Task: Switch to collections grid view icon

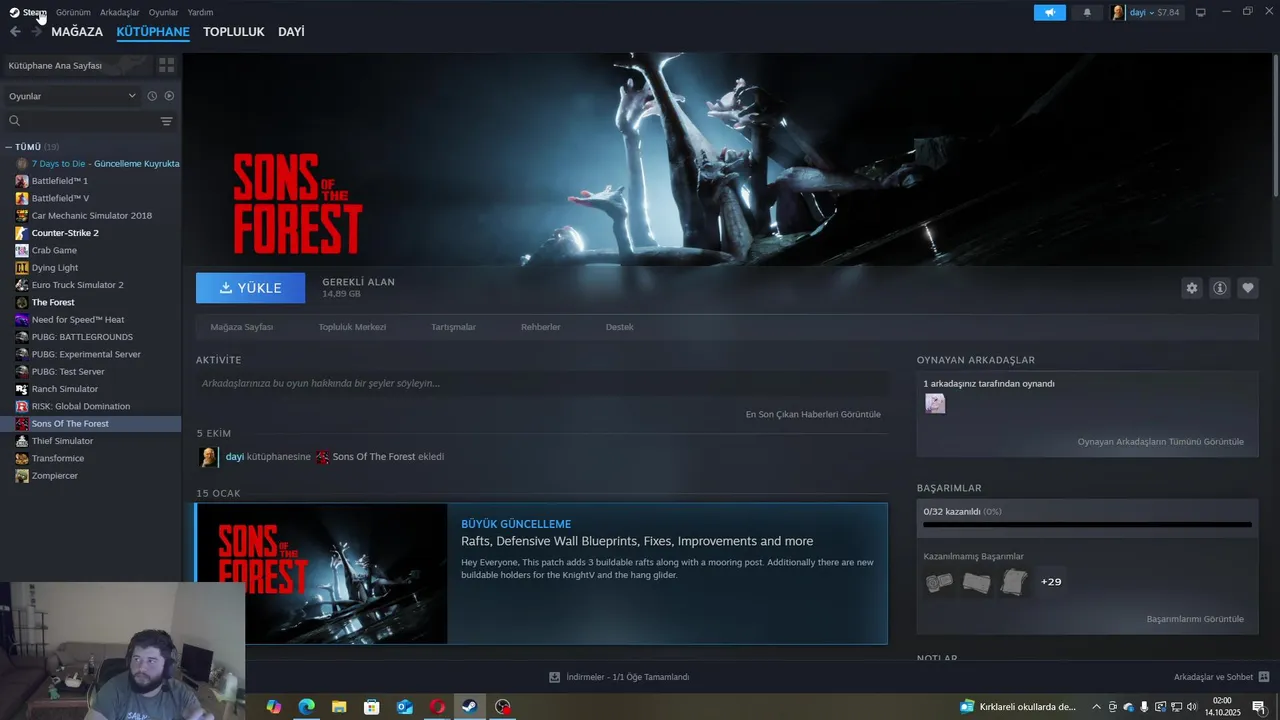Action: 166,65
